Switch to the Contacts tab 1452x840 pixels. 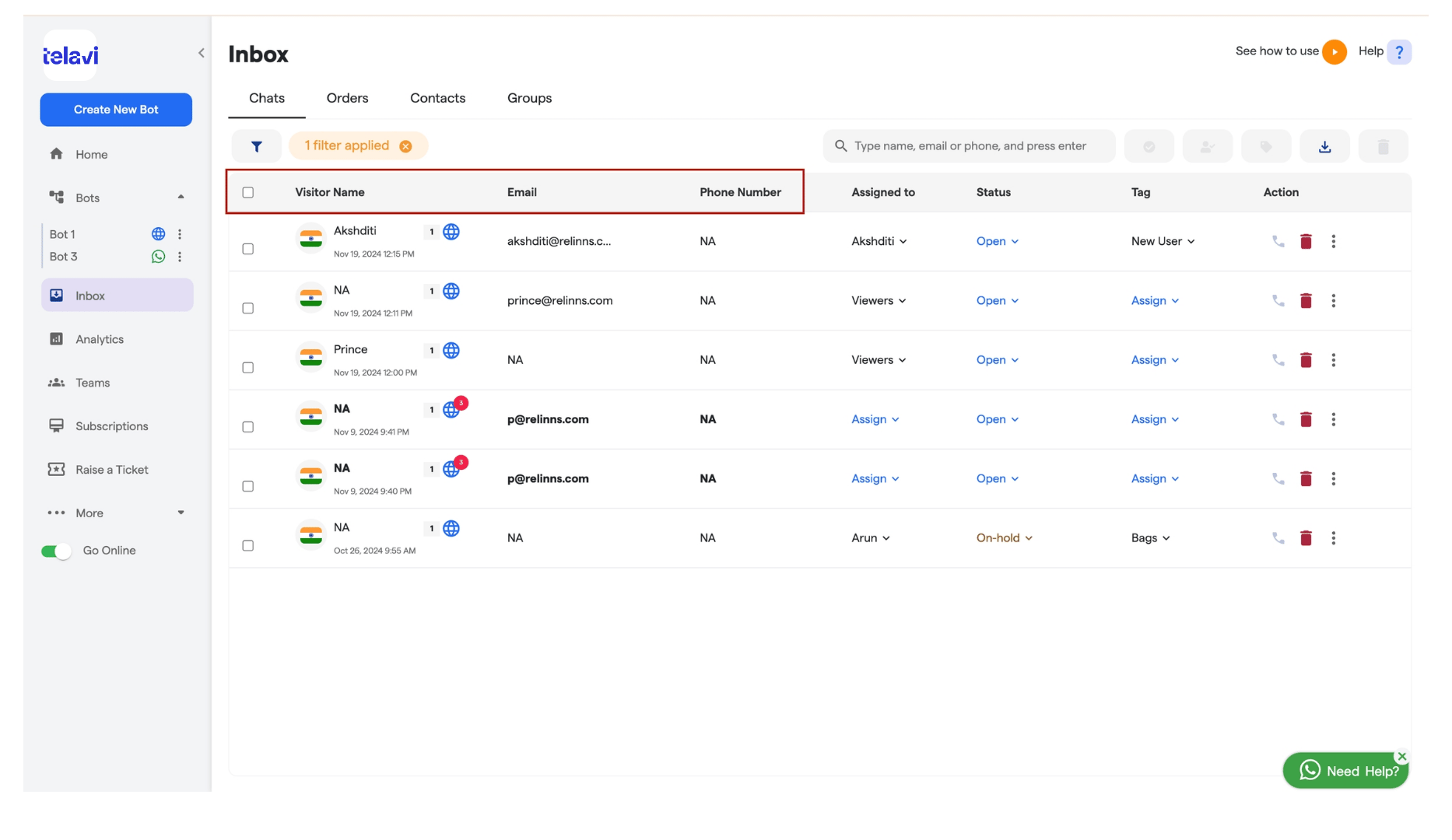[x=437, y=99]
